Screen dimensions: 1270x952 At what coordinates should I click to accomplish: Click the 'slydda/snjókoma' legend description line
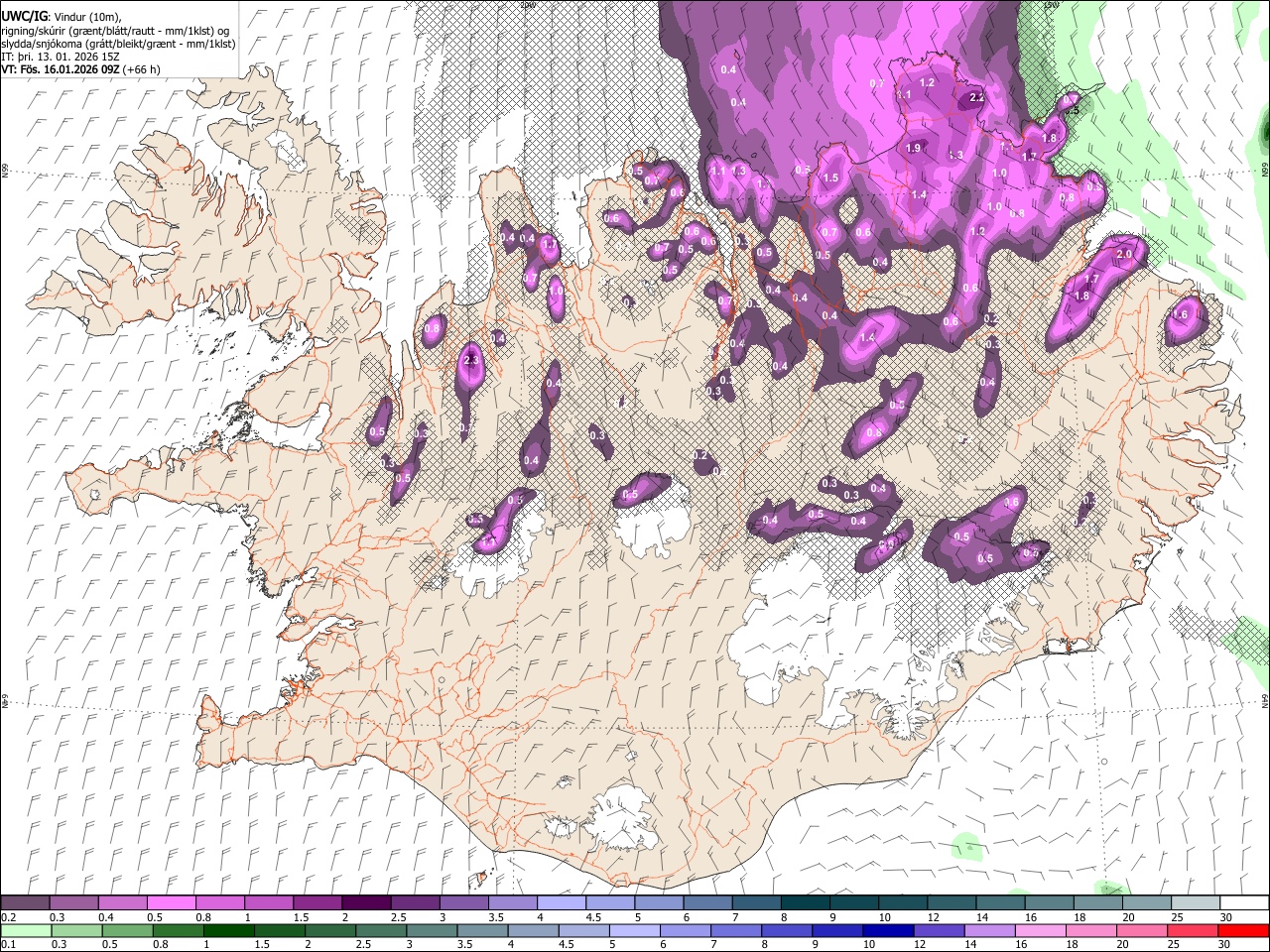tap(118, 44)
